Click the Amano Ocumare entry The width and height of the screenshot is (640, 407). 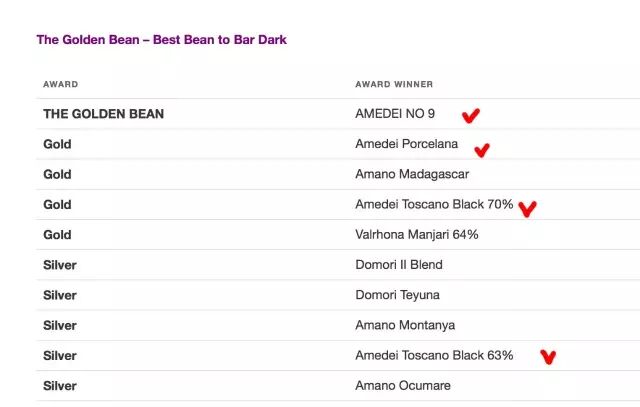point(403,386)
